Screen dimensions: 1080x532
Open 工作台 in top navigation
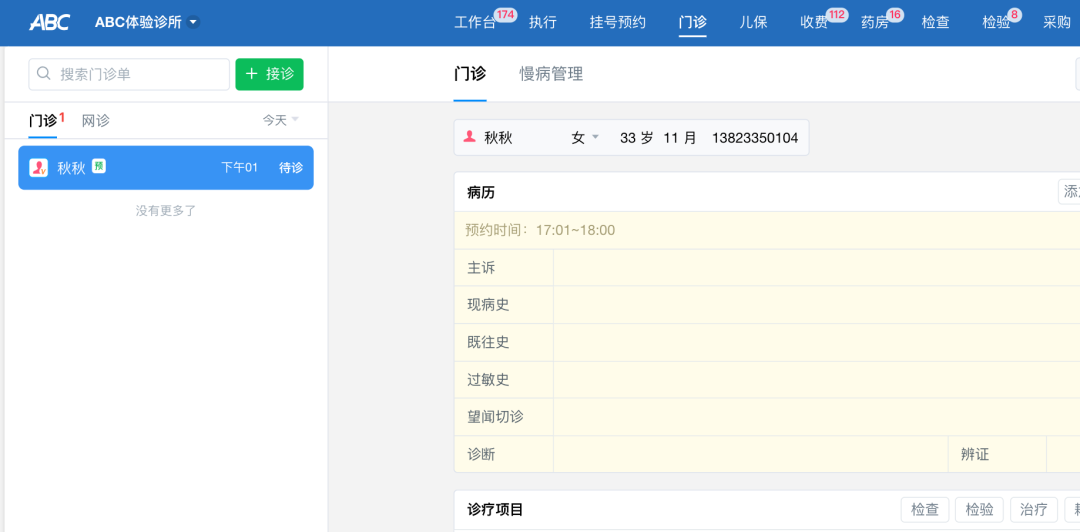click(475, 22)
